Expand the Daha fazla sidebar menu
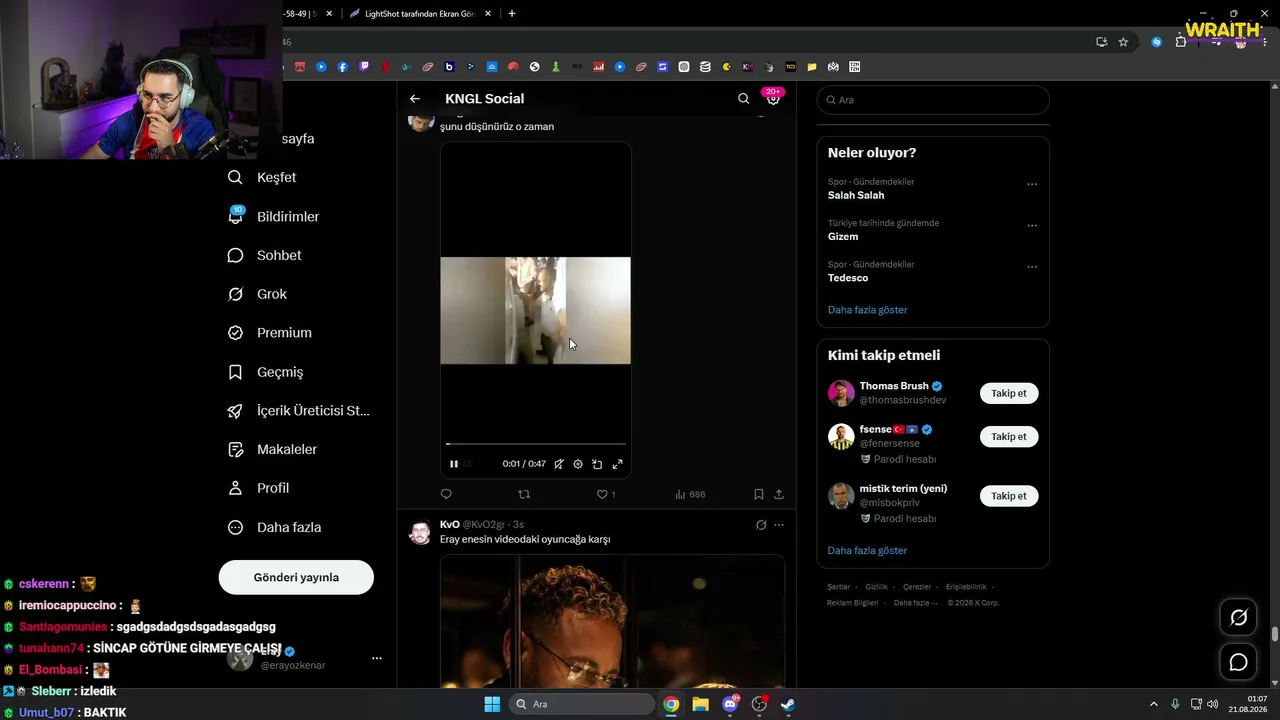 pyautogui.click(x=275, y=527)
